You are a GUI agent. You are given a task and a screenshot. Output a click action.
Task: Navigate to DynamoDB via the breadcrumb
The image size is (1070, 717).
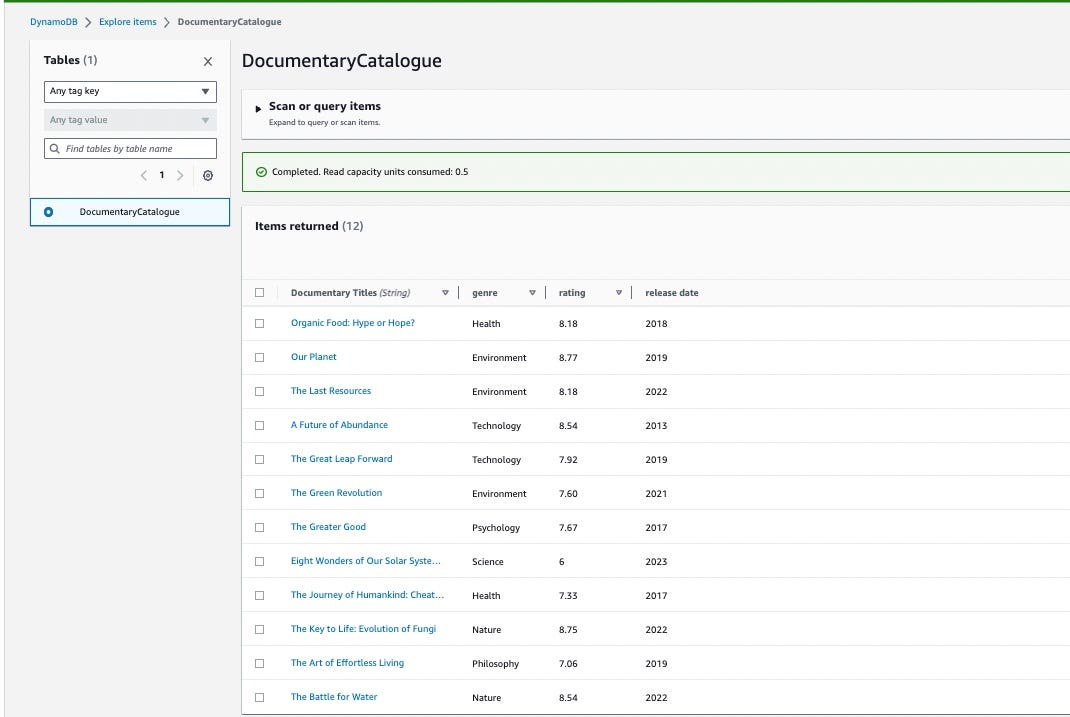click(54, 21)
